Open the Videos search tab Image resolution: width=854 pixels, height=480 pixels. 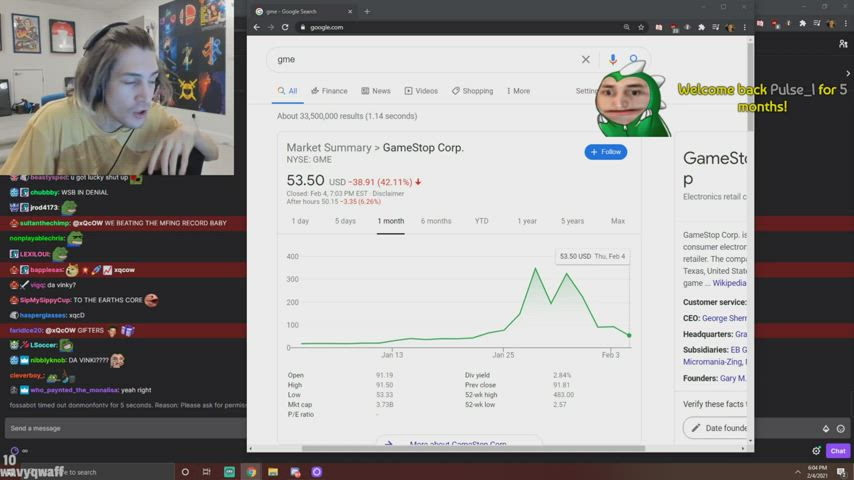(x=421, y=91)
